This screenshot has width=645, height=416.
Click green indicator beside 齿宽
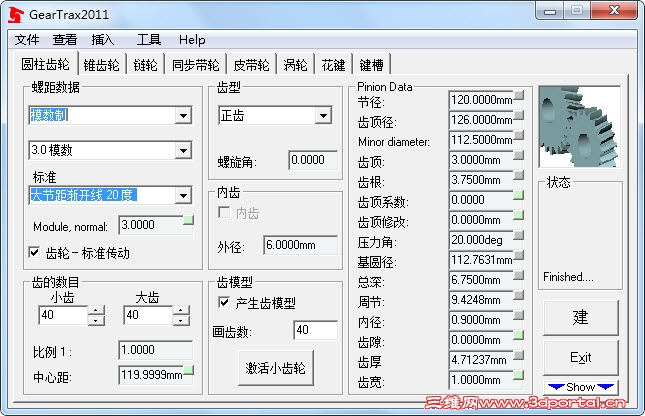point(519,375)
